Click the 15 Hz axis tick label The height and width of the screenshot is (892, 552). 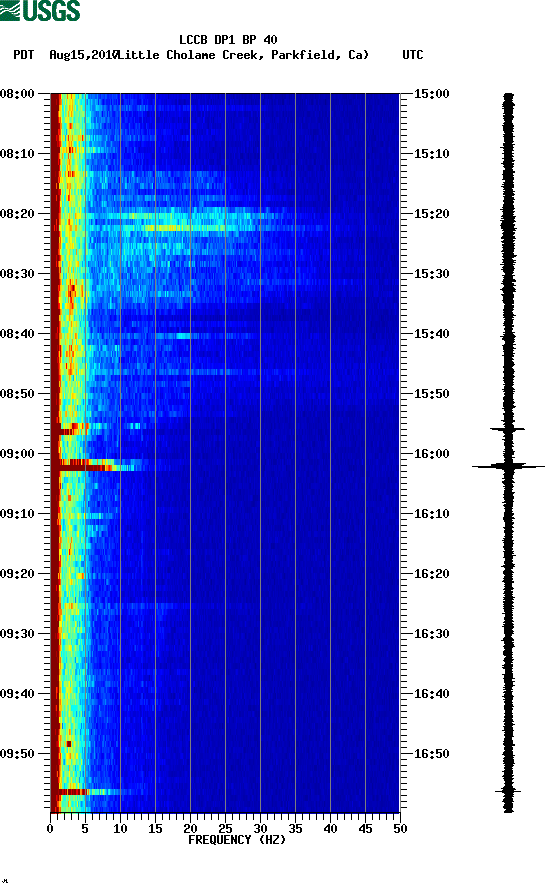(155, 829)
